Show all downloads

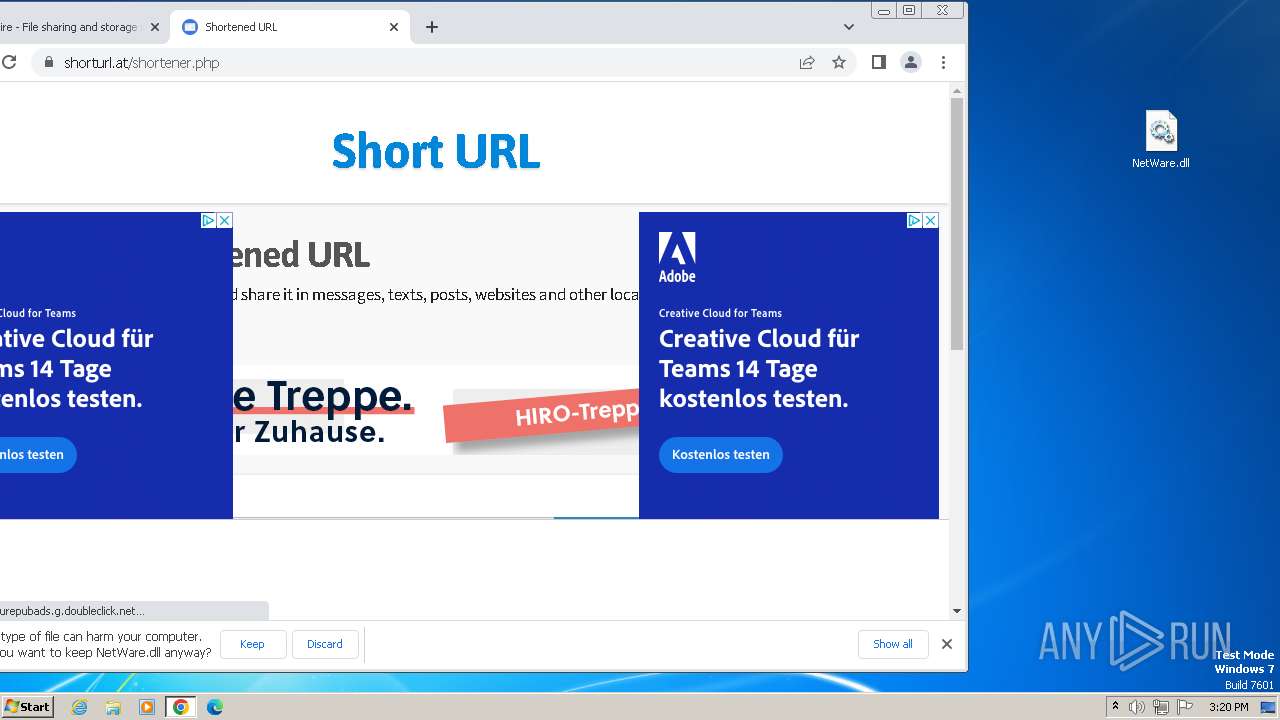[x=893, y=644]
